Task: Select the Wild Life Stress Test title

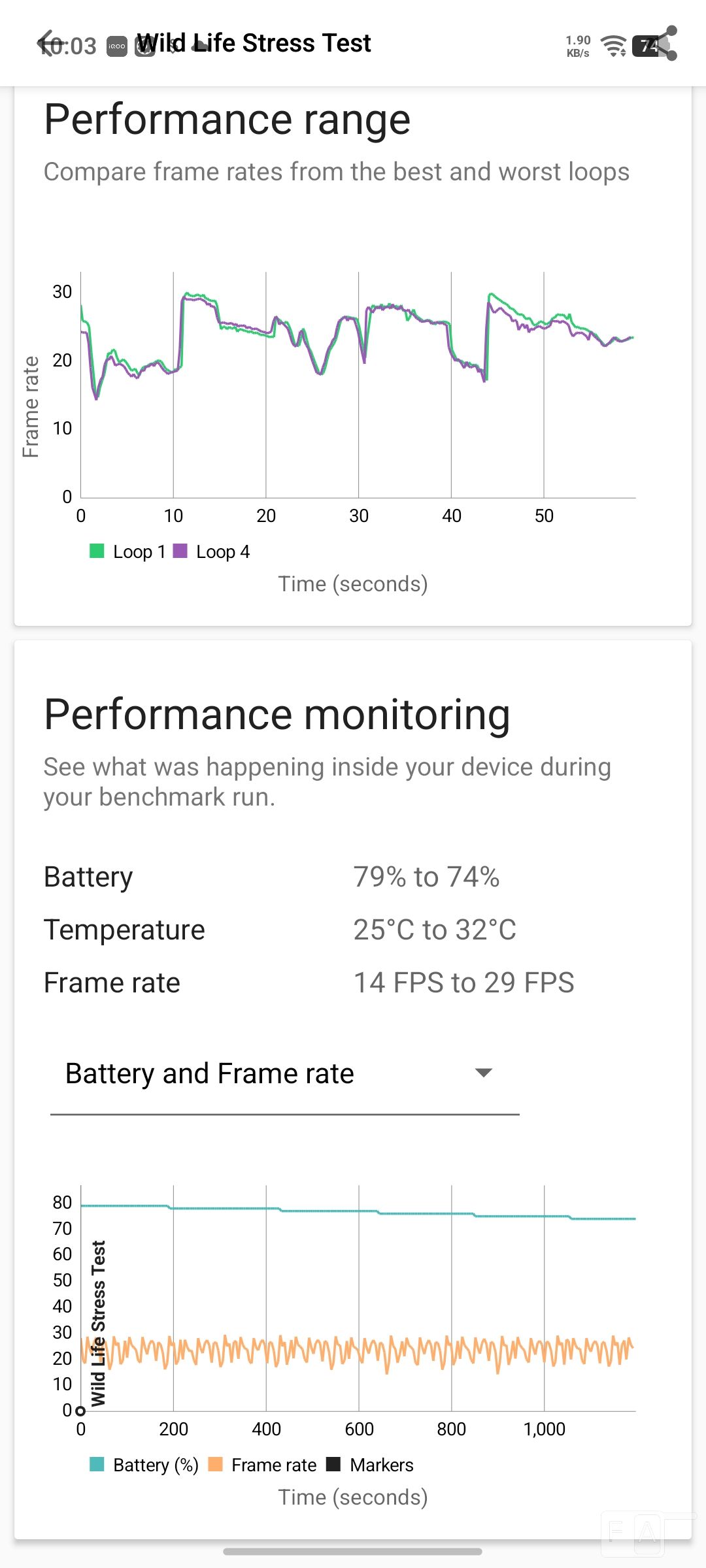Action: pyautogui.click(x=254, y=43)
